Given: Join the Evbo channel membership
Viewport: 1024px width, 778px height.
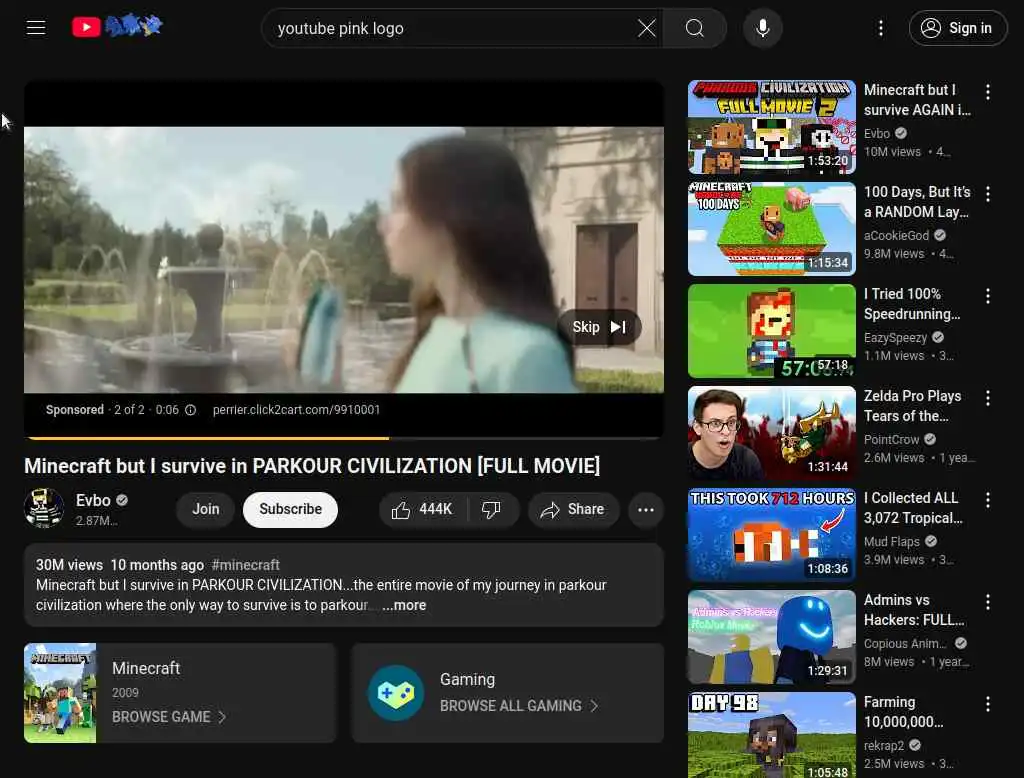Looking at the screenshot, I should (206, 510).
